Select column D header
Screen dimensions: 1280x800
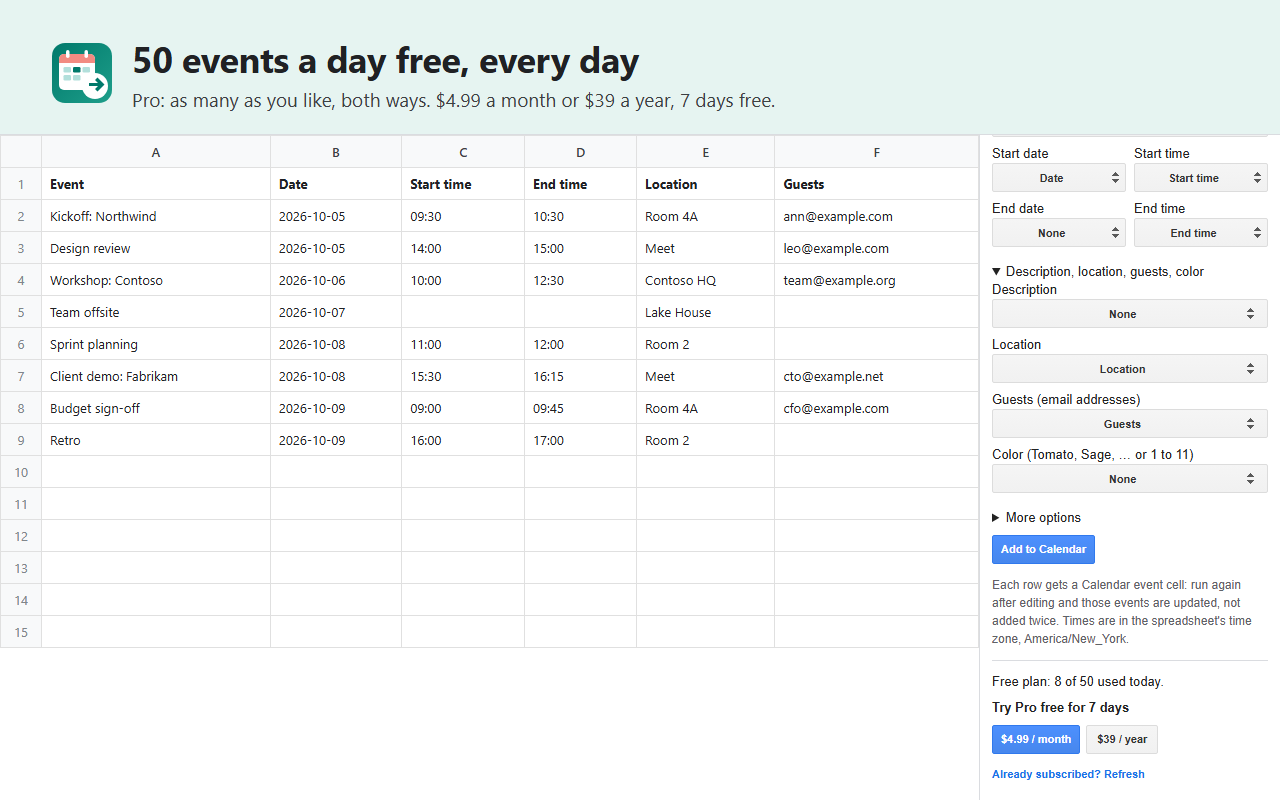tap(581, 152)
